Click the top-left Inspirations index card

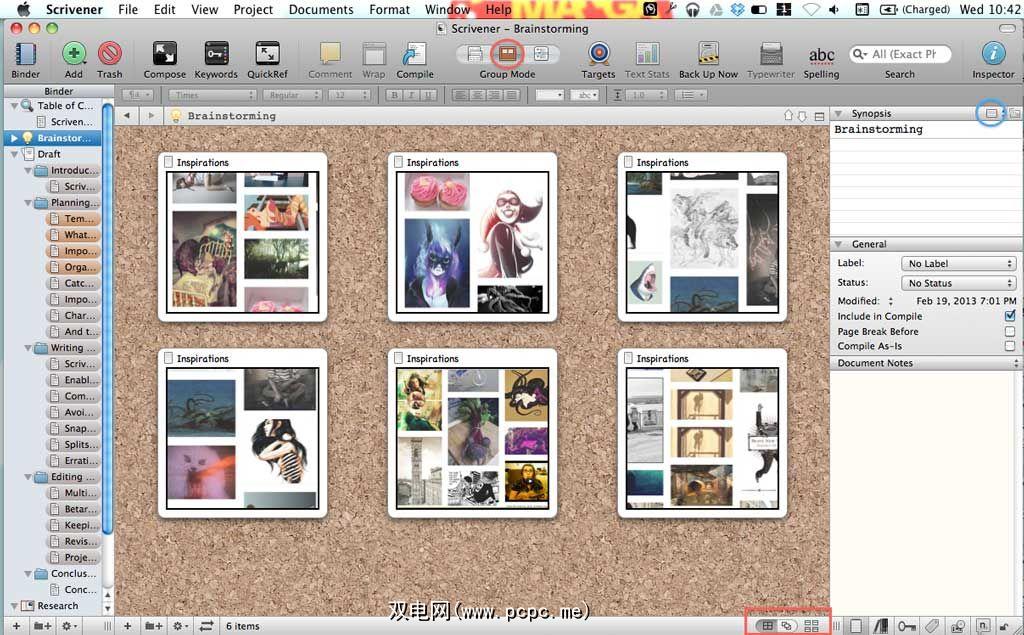pyautogui.click(x=242, y=236)
